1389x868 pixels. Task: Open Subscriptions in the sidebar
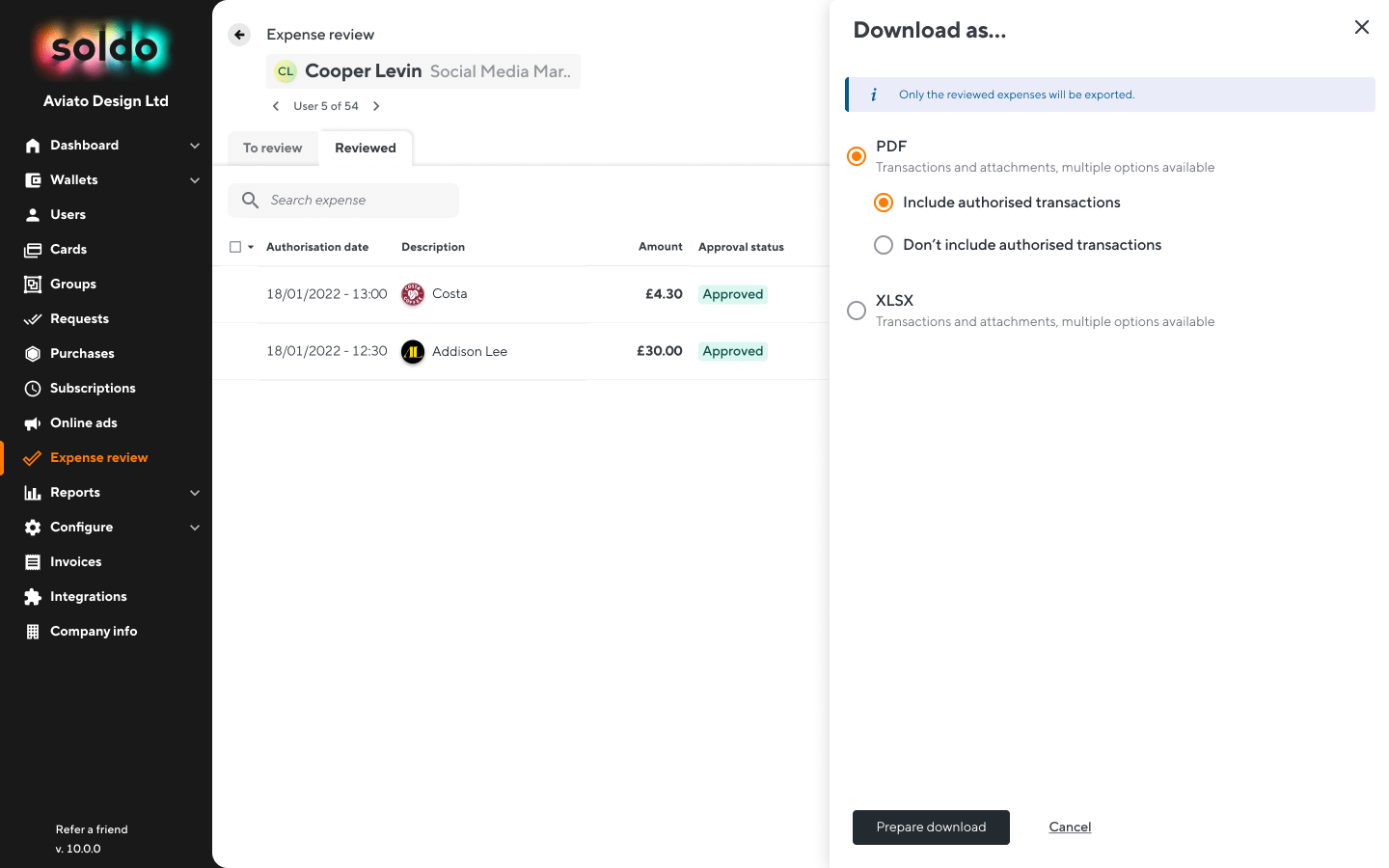click(x=93, y=389)
